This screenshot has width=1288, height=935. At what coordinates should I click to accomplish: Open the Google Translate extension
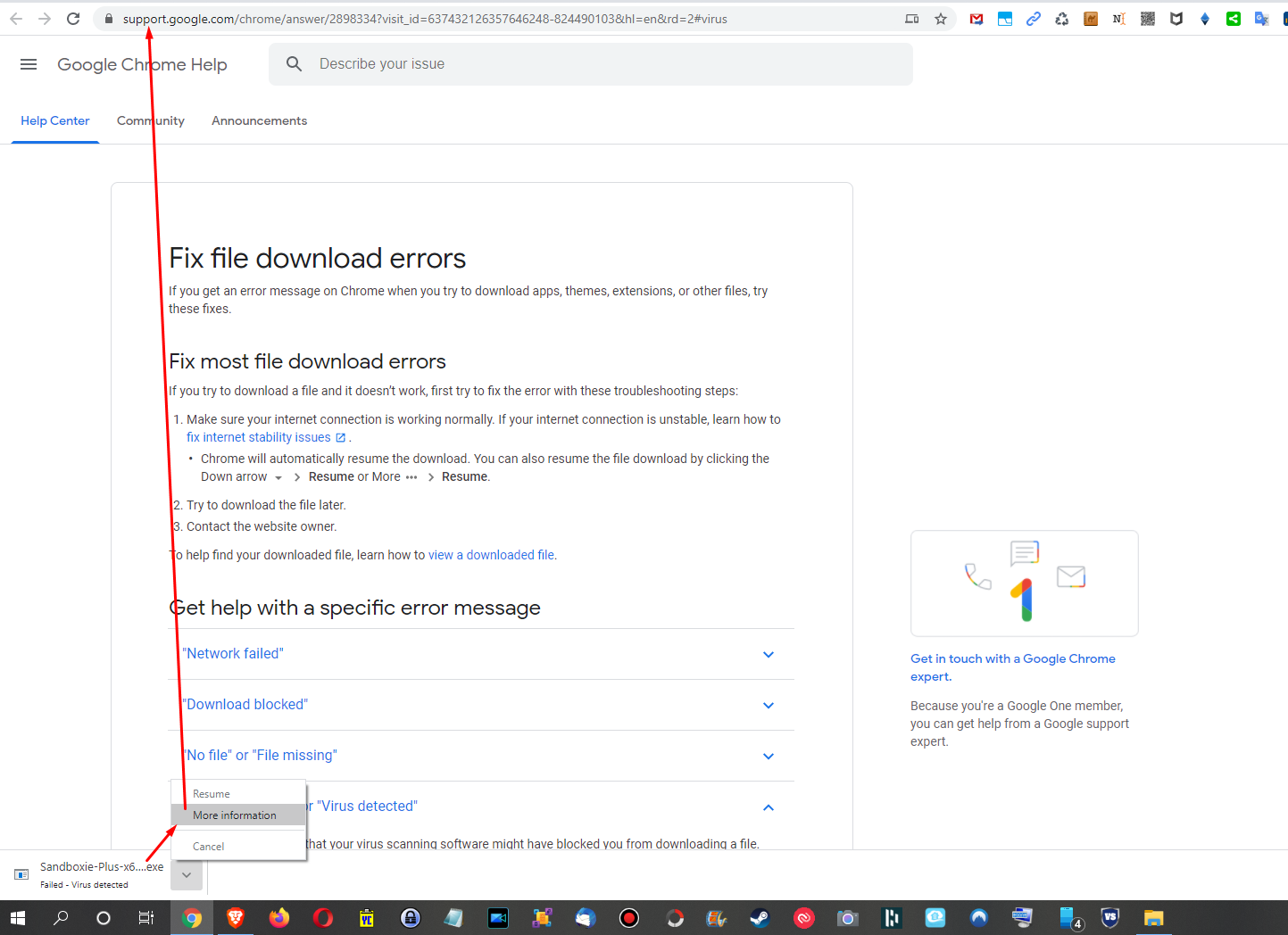pyautogui.click(x=1261, y=18)
